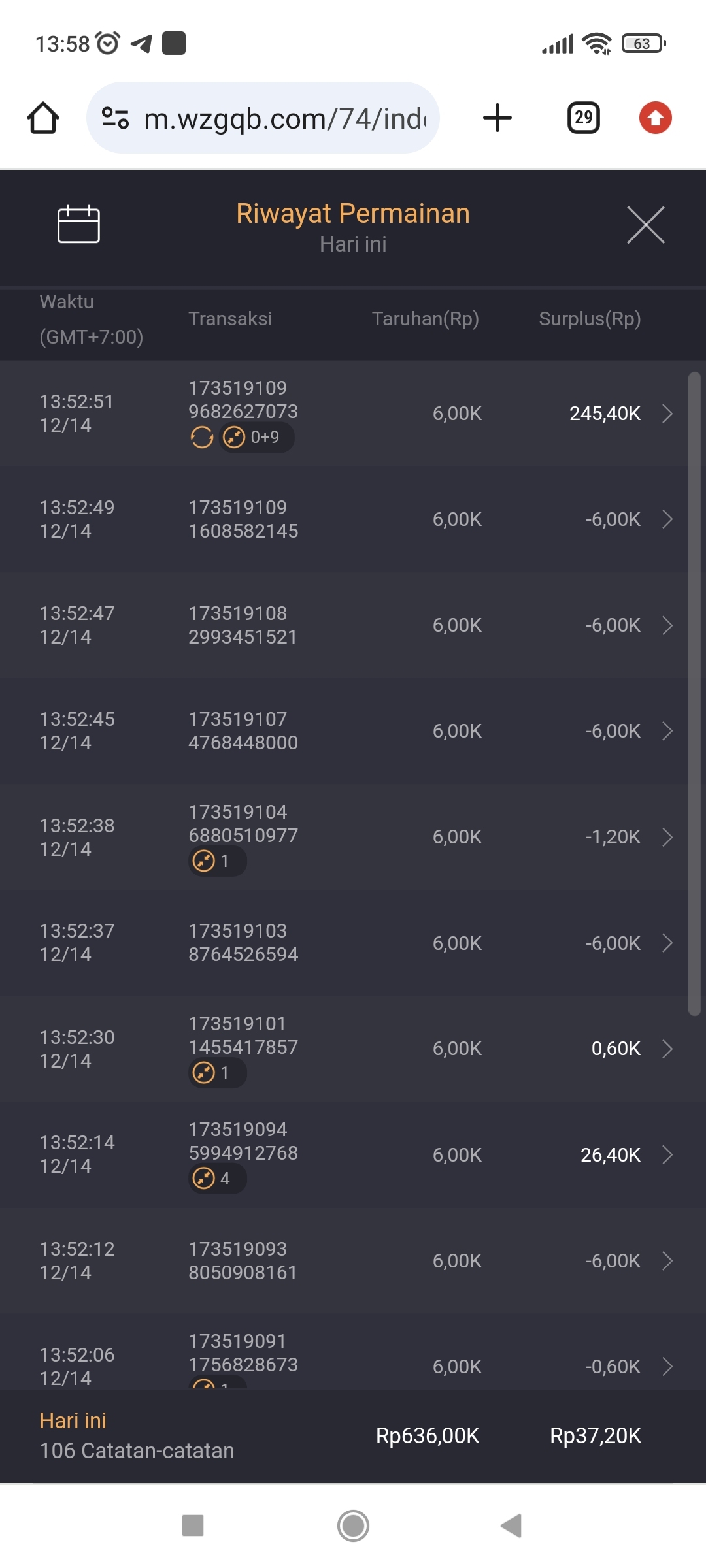Tap the red browser update arrow icon
706x1568 pixels.
point(655,118)
